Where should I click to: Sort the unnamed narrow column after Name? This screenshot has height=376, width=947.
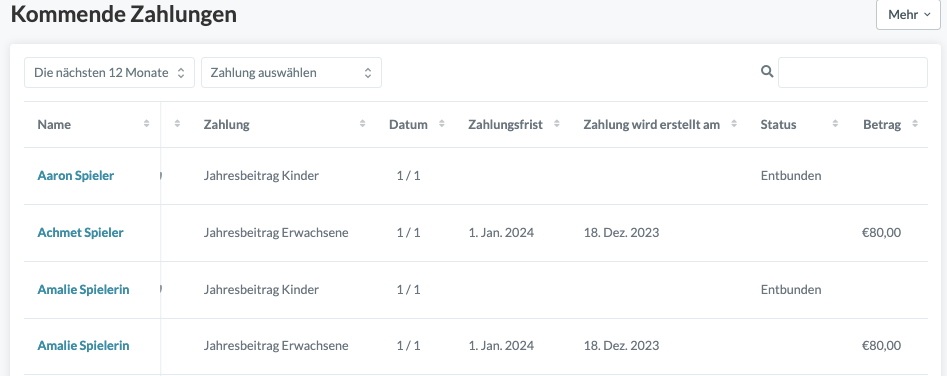point(177,124)
